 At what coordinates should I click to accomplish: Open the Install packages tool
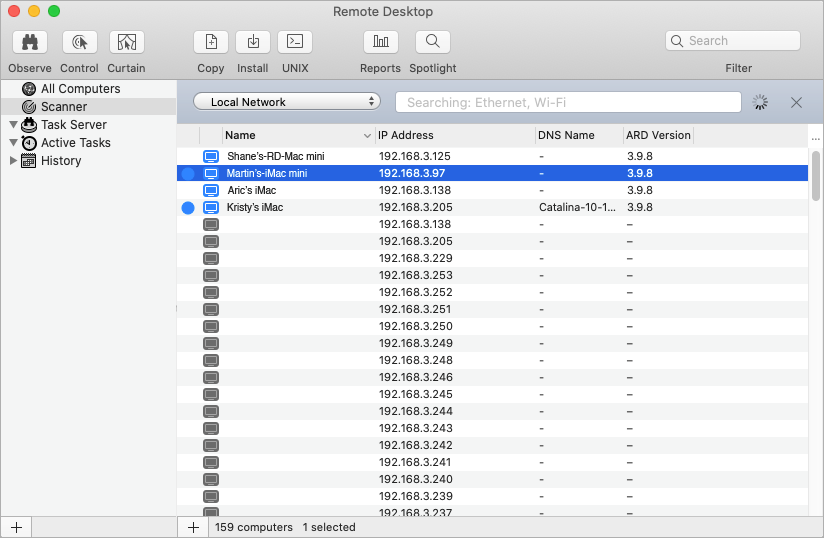[253, 42]
